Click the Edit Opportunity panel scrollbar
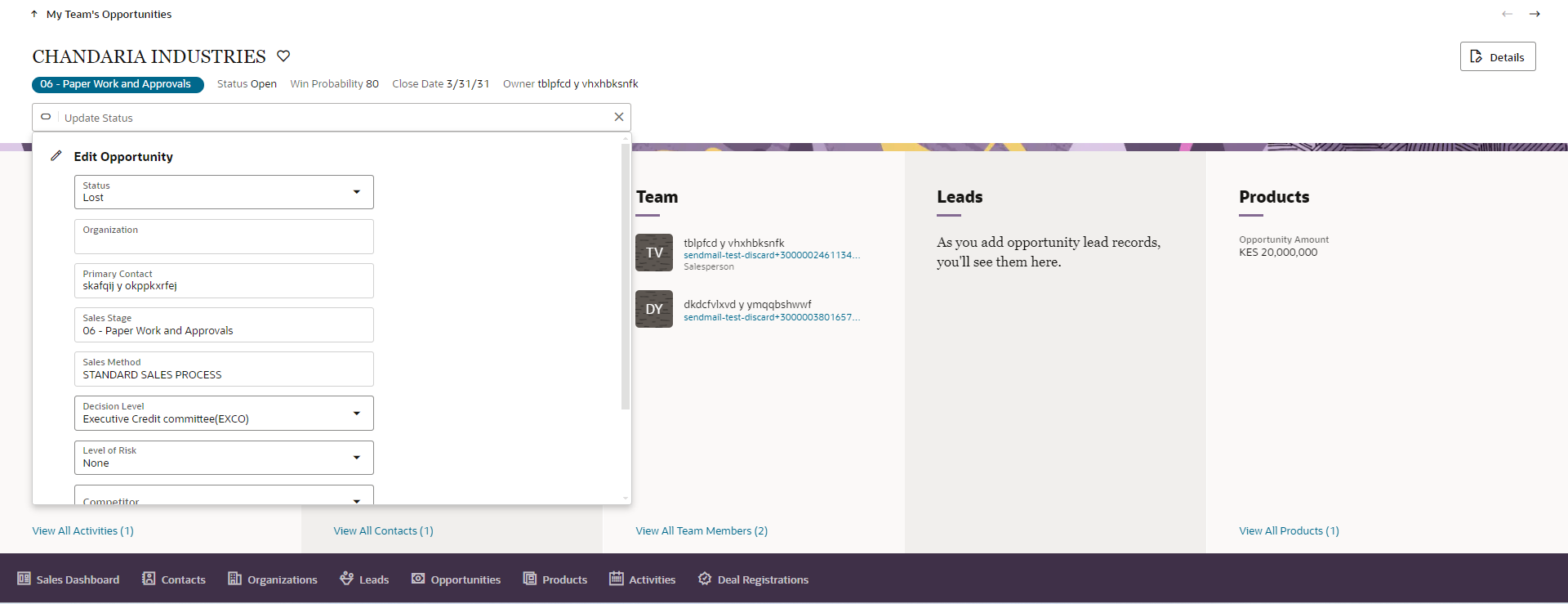This screenshot has height=604, width=1568. pyautogui.click(x=626, y=276)
